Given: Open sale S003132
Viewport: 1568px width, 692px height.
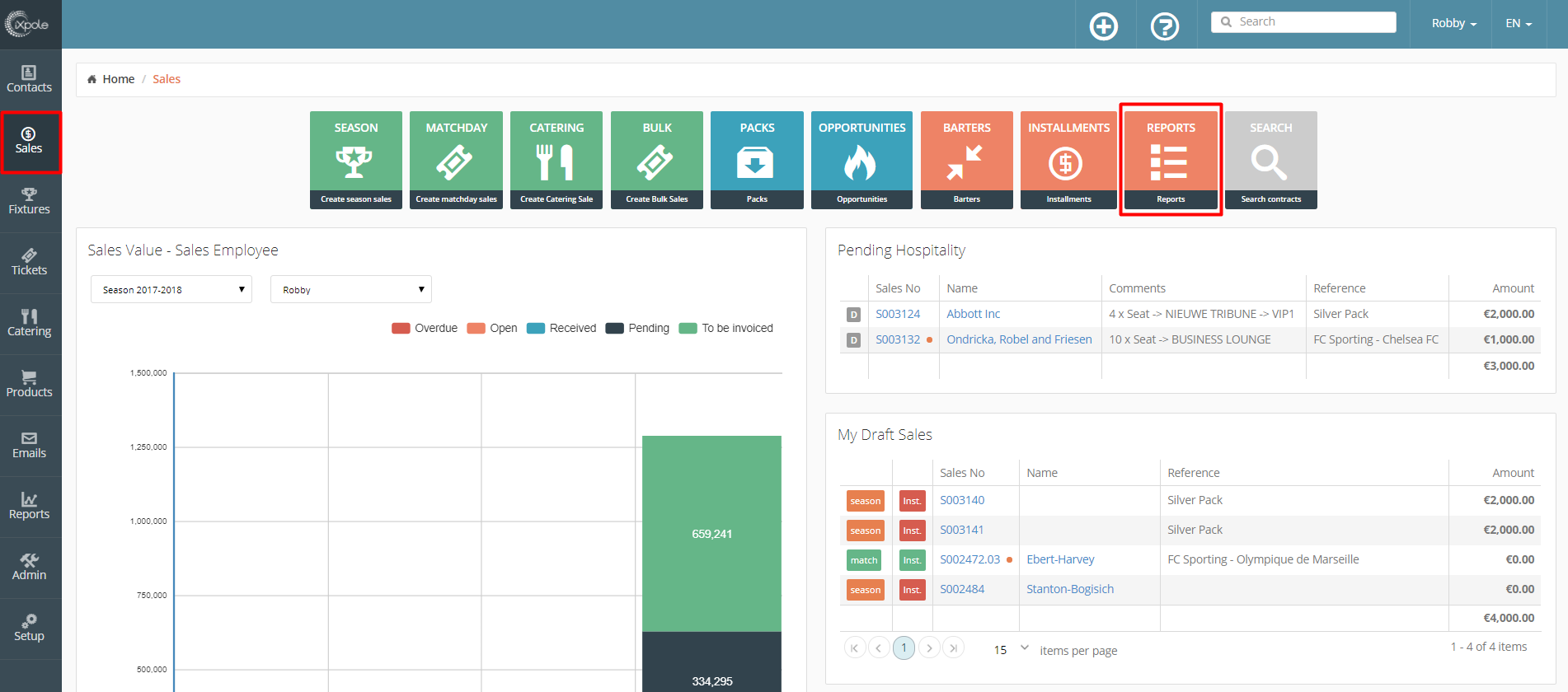Looking at the screenshot, I should pyautogui.click(x=898, y=339).
